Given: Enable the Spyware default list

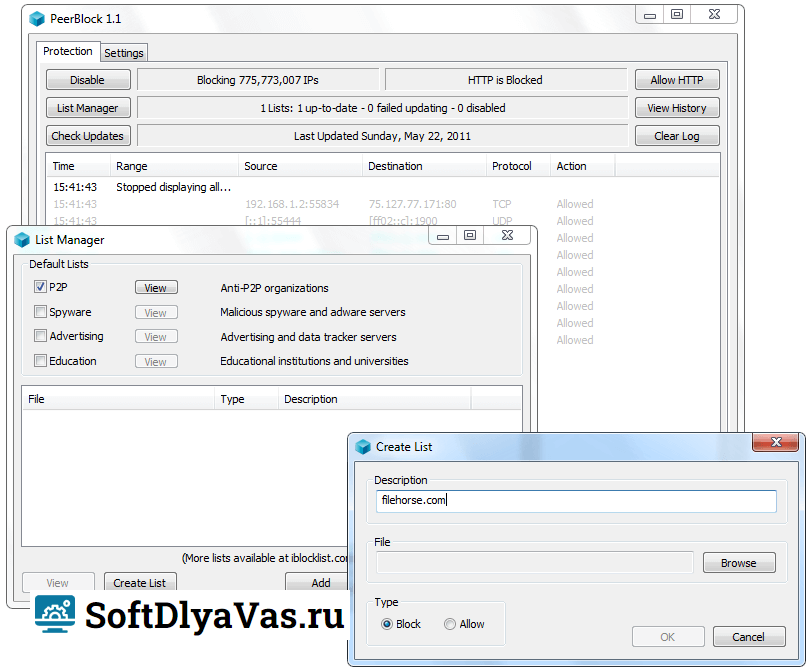Looking at the screenshot, I should (40, 312).
